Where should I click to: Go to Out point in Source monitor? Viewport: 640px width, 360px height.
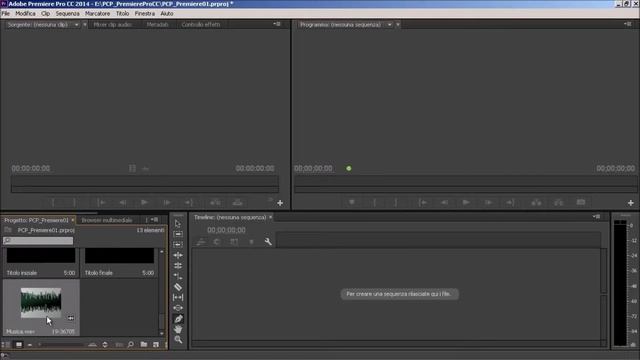(188, 202)
